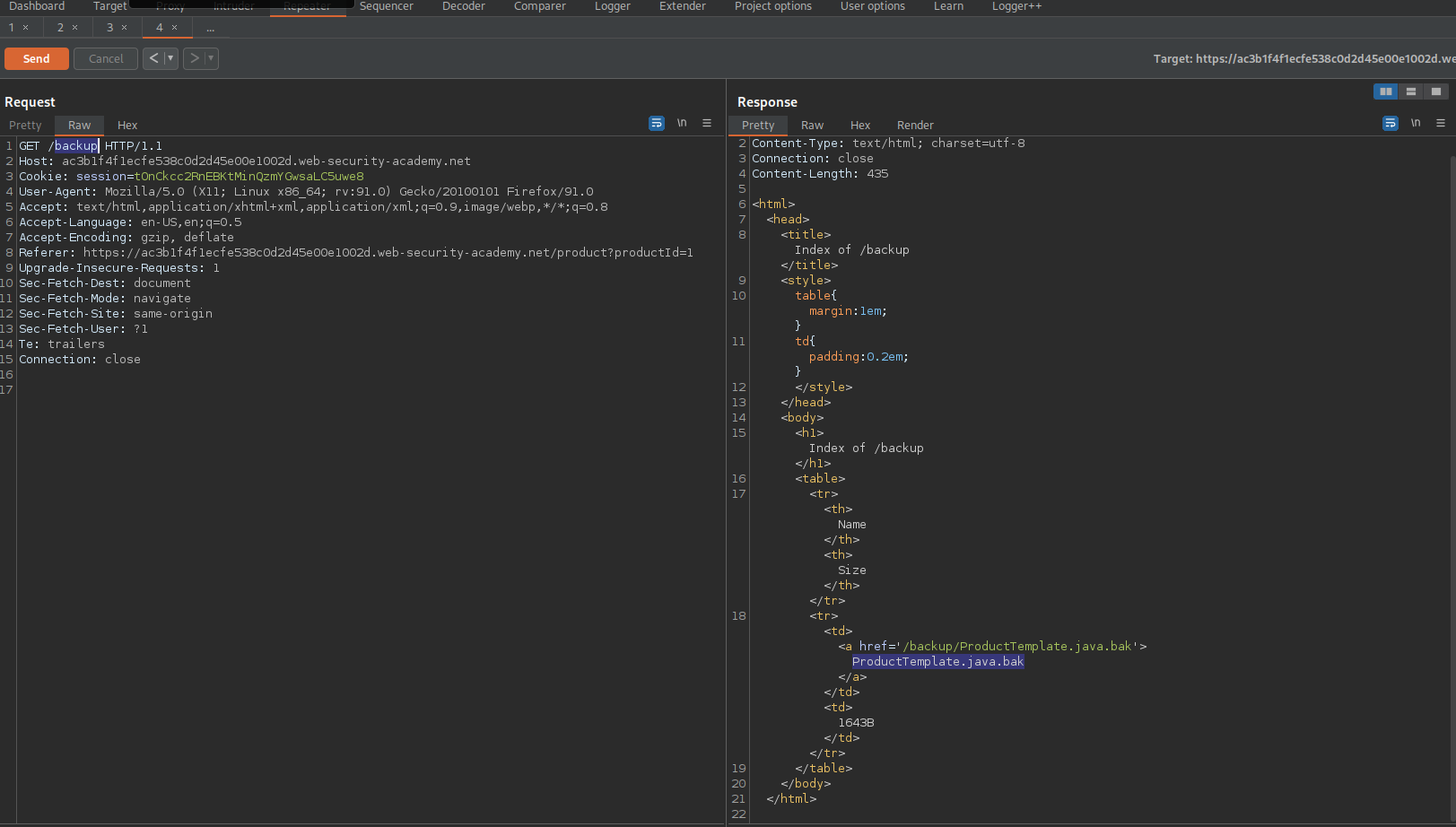The image size is (1456, 827).
Task: Switch Request view to Hex
Action: coord(127,126)
